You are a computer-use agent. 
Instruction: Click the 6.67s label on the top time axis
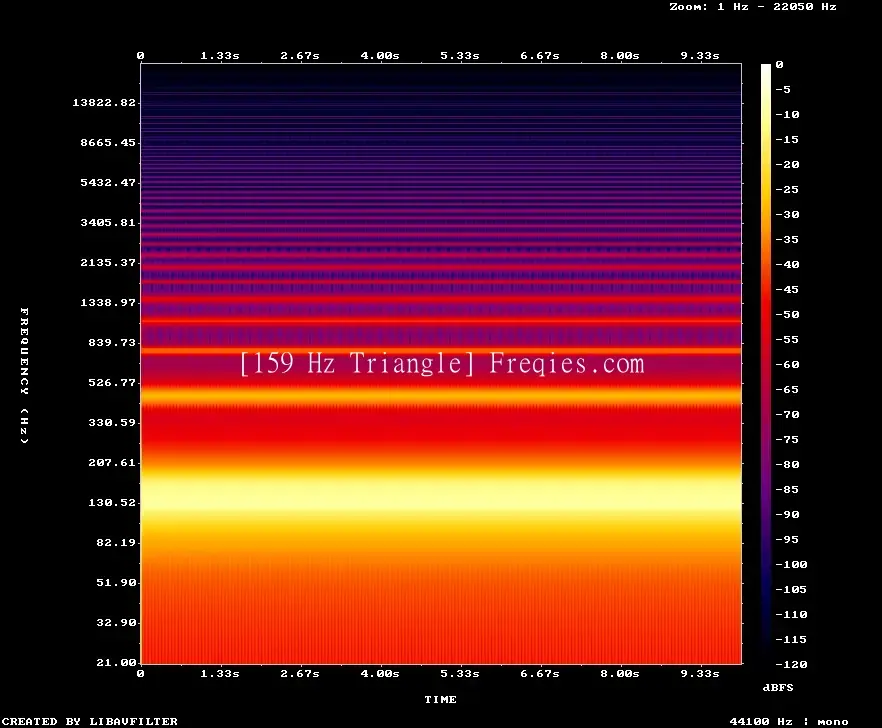(x=539, y=56)
